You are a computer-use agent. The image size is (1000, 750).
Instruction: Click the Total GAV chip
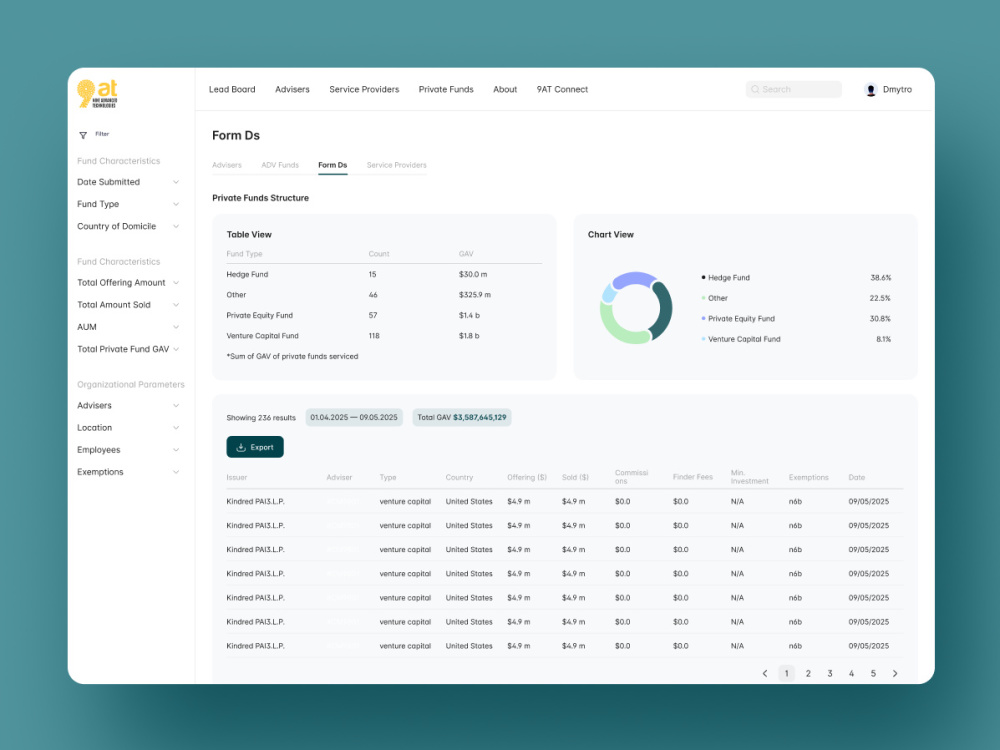point(462,418)
